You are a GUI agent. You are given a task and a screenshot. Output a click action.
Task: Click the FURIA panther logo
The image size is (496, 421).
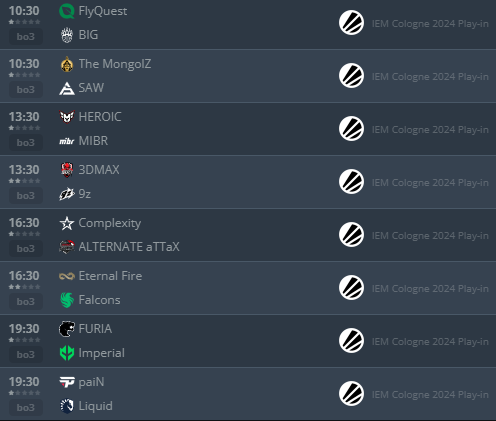tap(67, 329)
